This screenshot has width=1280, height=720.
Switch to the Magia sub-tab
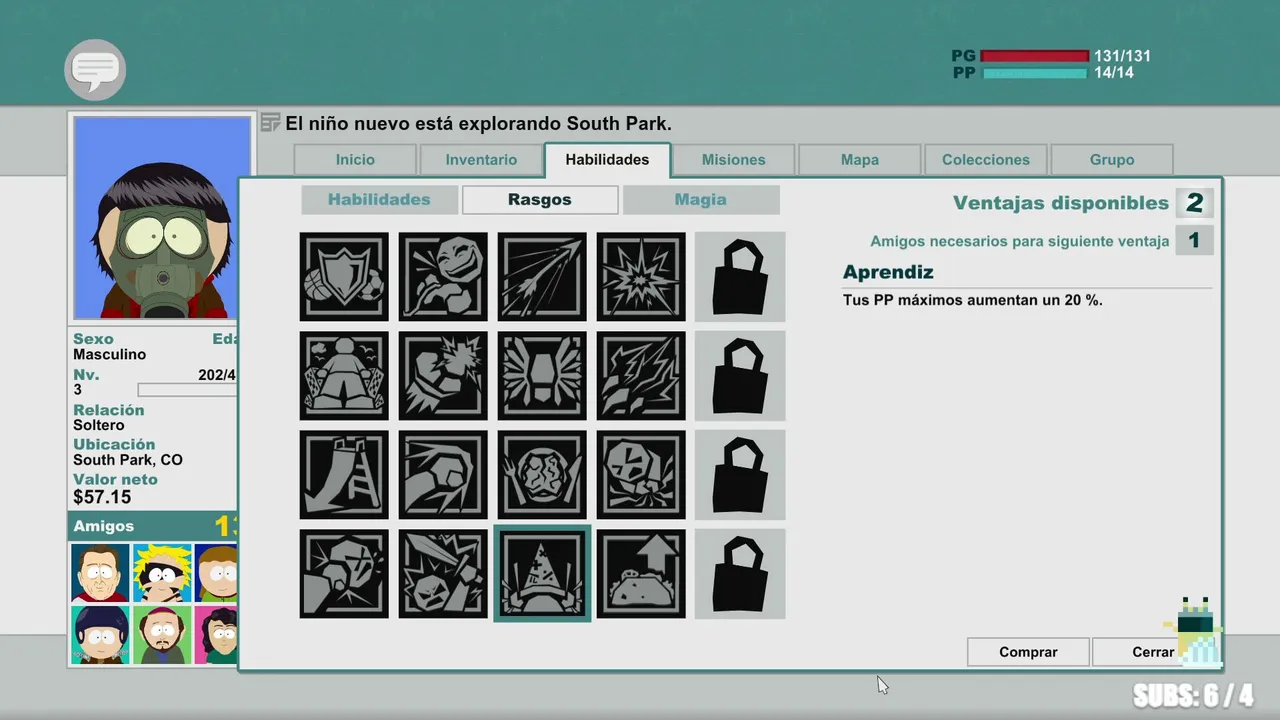701,200
